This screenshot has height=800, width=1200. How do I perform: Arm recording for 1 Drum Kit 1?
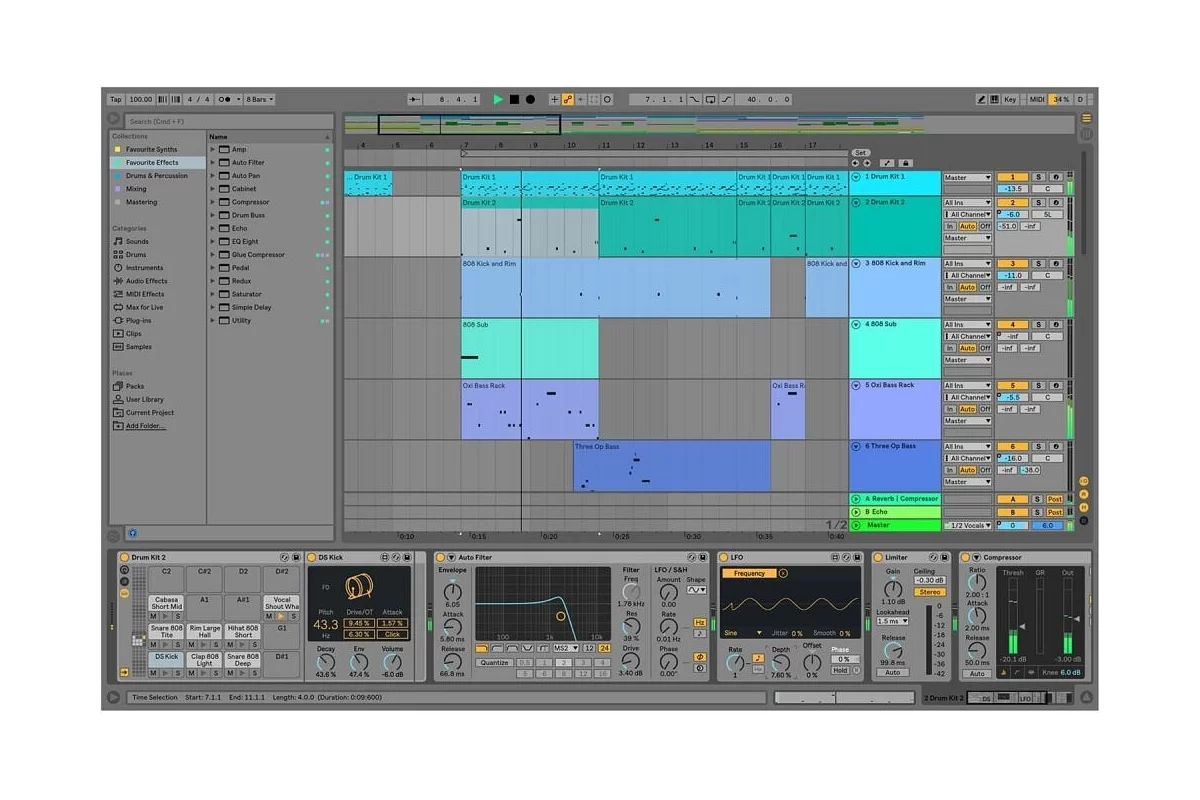1056,177
